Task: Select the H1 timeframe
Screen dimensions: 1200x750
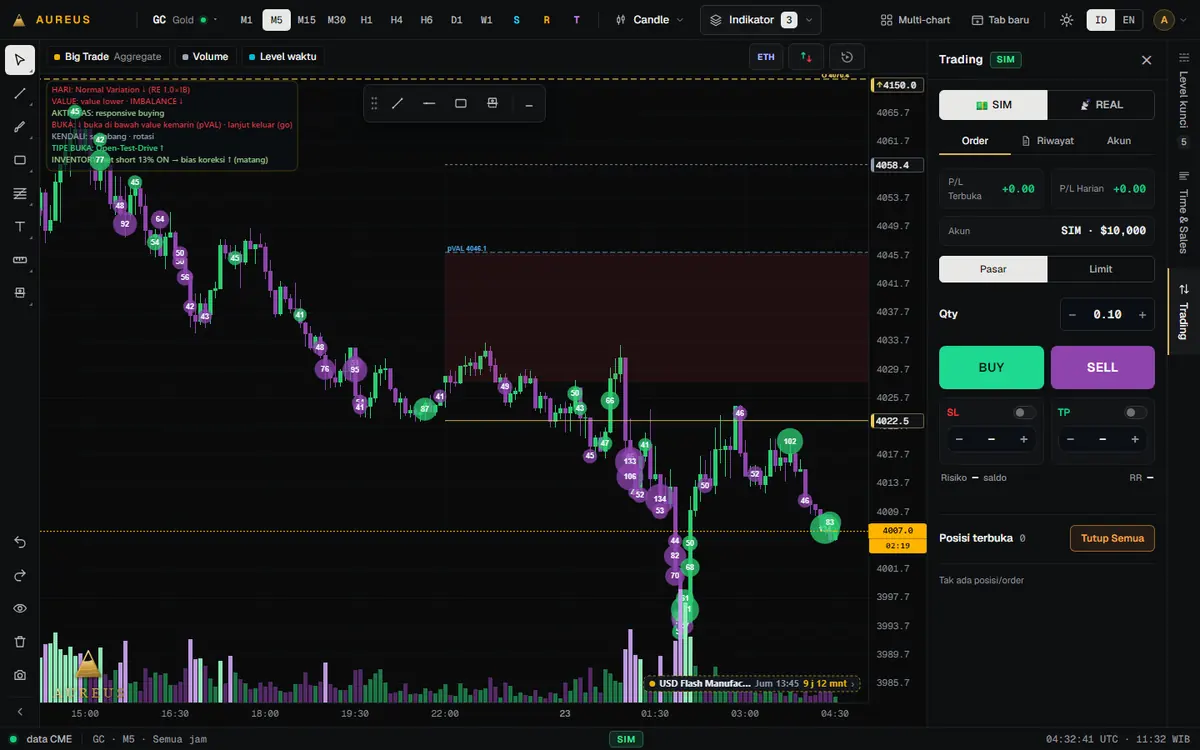Action: tap(367, 20)
